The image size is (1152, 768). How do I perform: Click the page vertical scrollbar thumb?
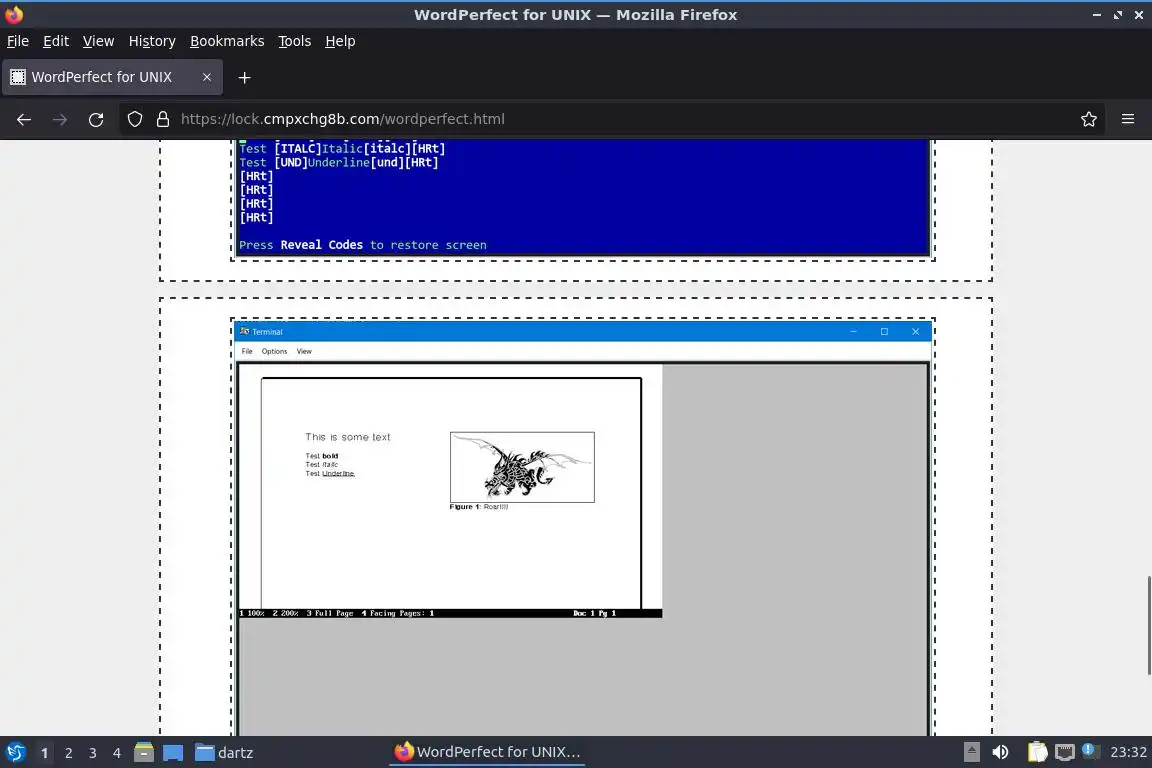pyautogui.click(x=1148, y=626)
